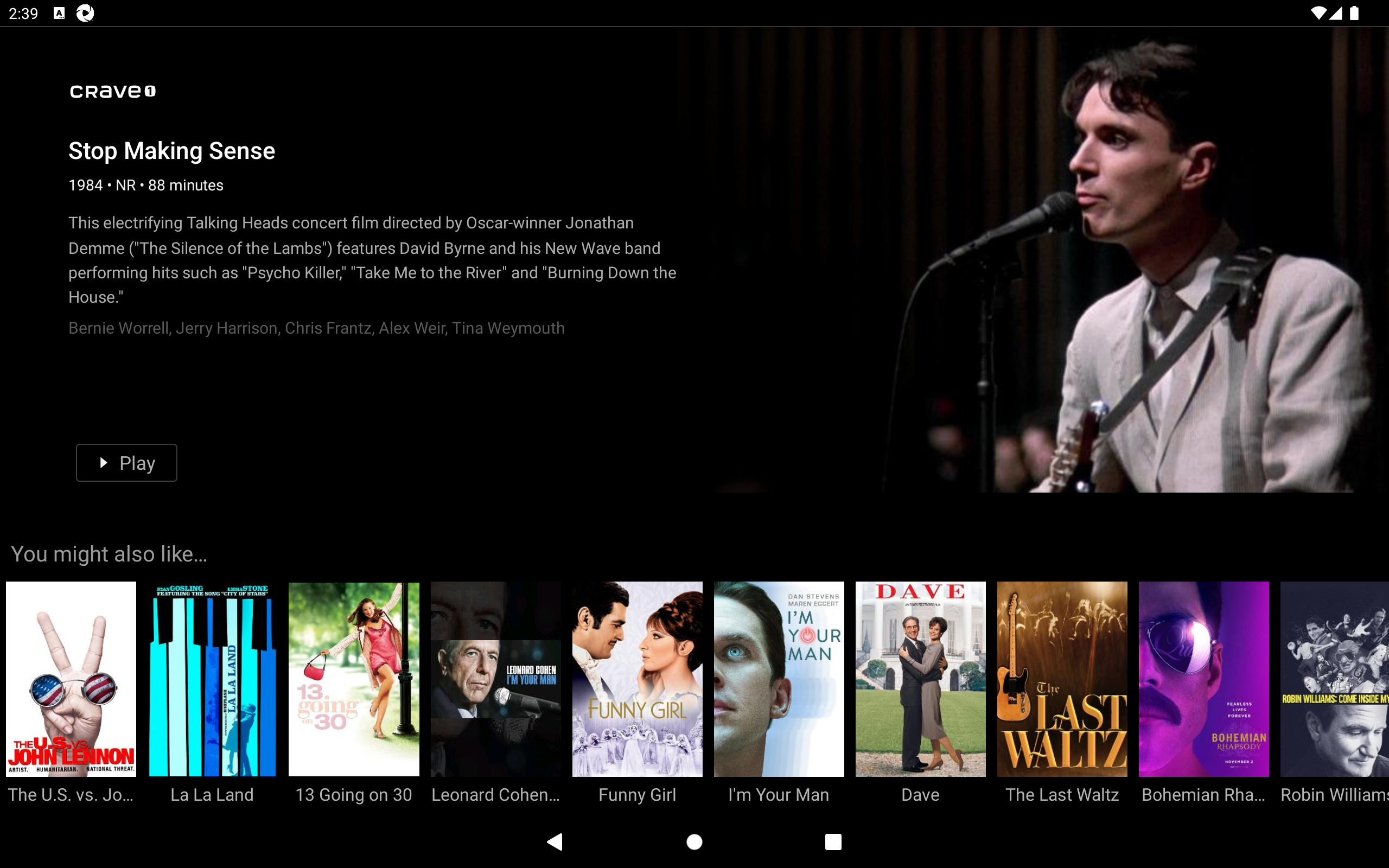This screenshot has height=868, width=1389.
Task: Open recent apps with the square button
Action: click(x=833, y=841)
